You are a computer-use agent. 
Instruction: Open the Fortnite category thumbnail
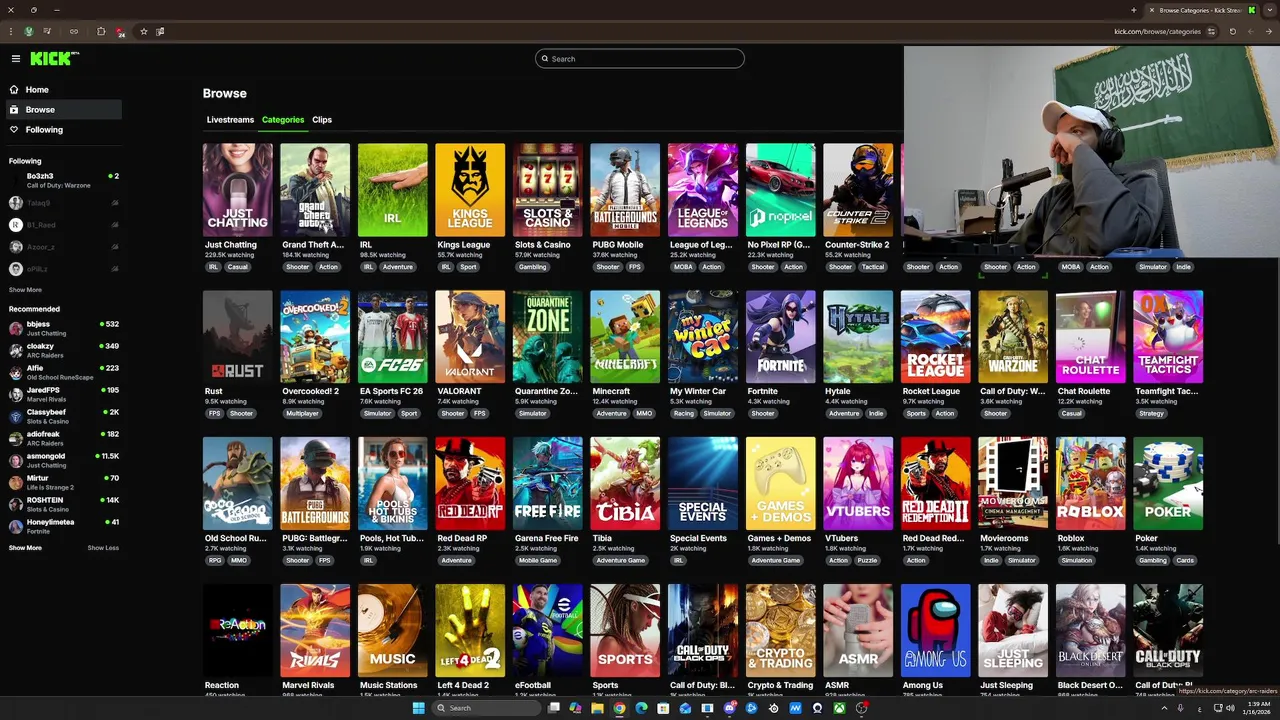(x=781, y=337)
